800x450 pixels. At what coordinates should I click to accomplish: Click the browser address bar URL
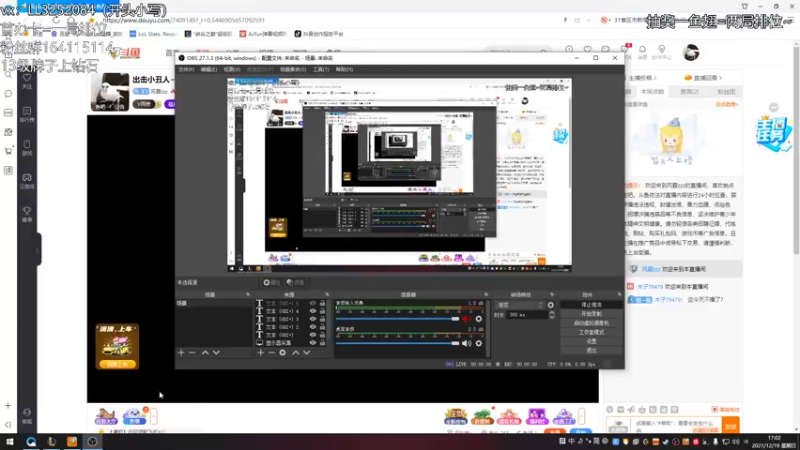(x=184, y=20)
